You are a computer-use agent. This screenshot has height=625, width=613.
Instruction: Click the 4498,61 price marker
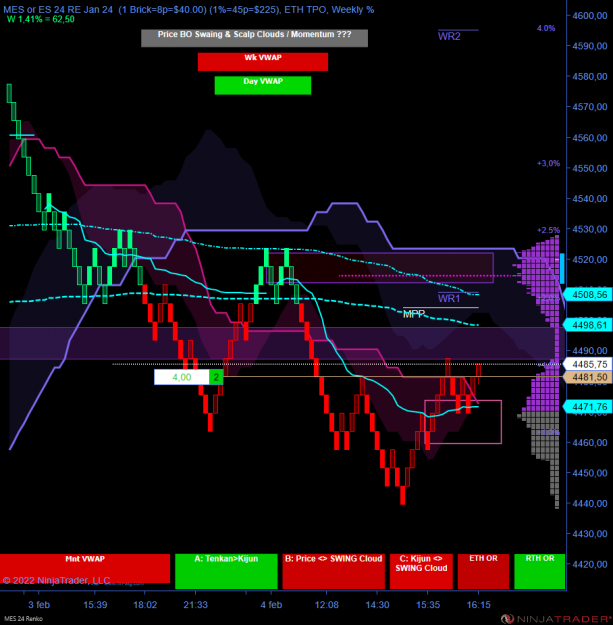pyautogui.click(x=589, y=325)
